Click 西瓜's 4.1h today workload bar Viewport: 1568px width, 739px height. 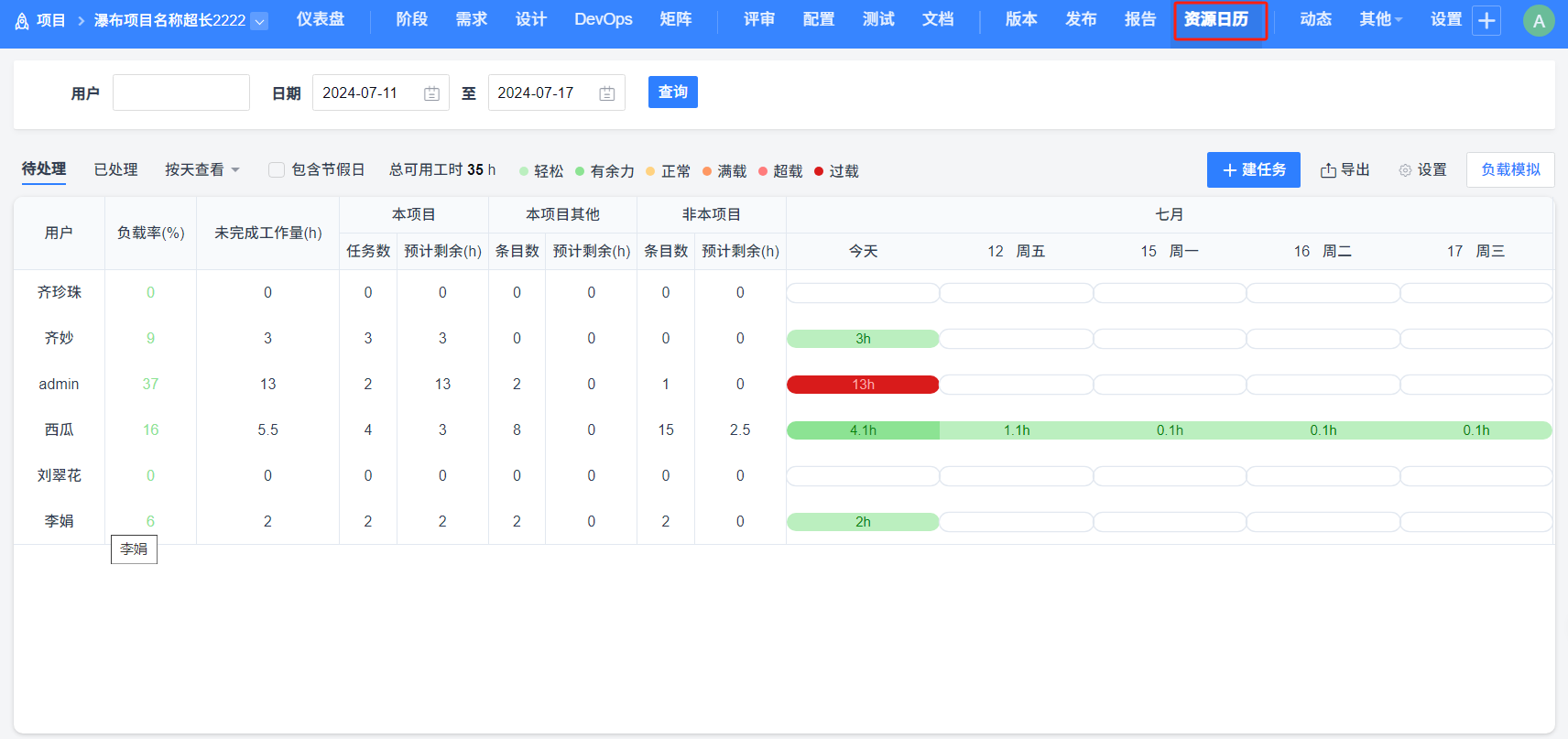[863, 430]
